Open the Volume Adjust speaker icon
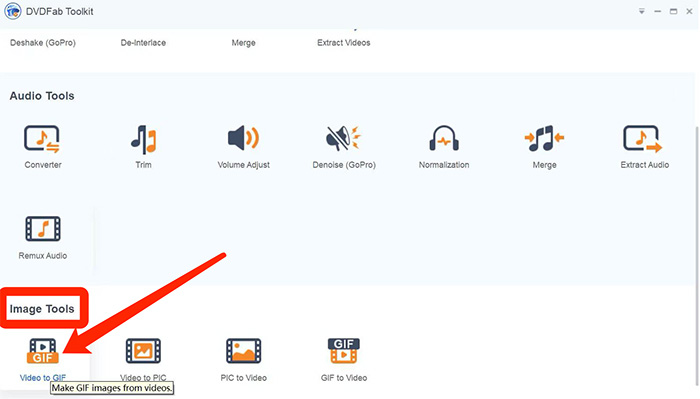700x399 pixels. coord(243,138)
